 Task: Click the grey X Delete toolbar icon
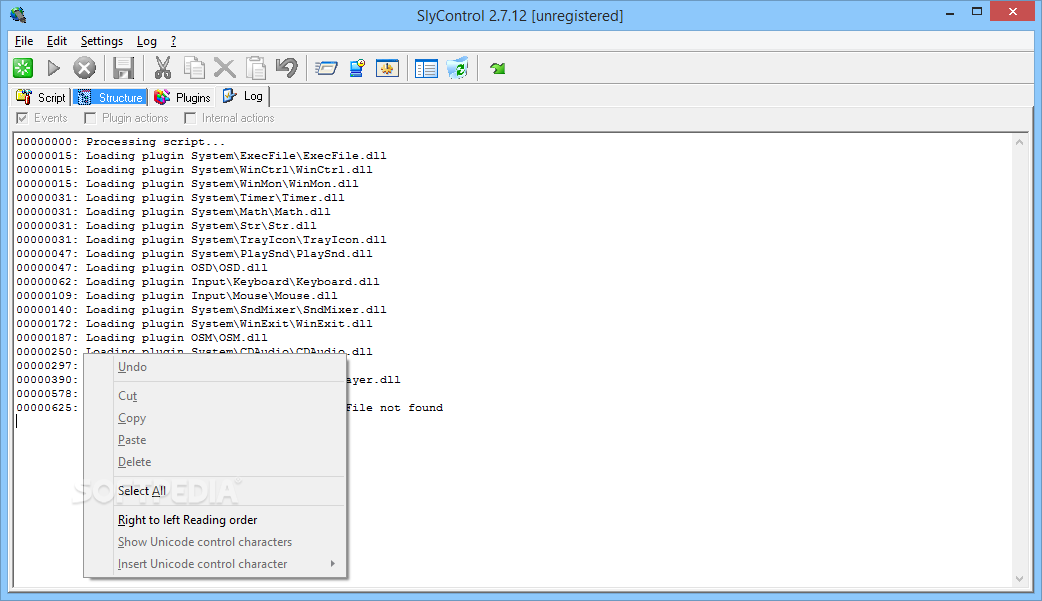(225, 68)
